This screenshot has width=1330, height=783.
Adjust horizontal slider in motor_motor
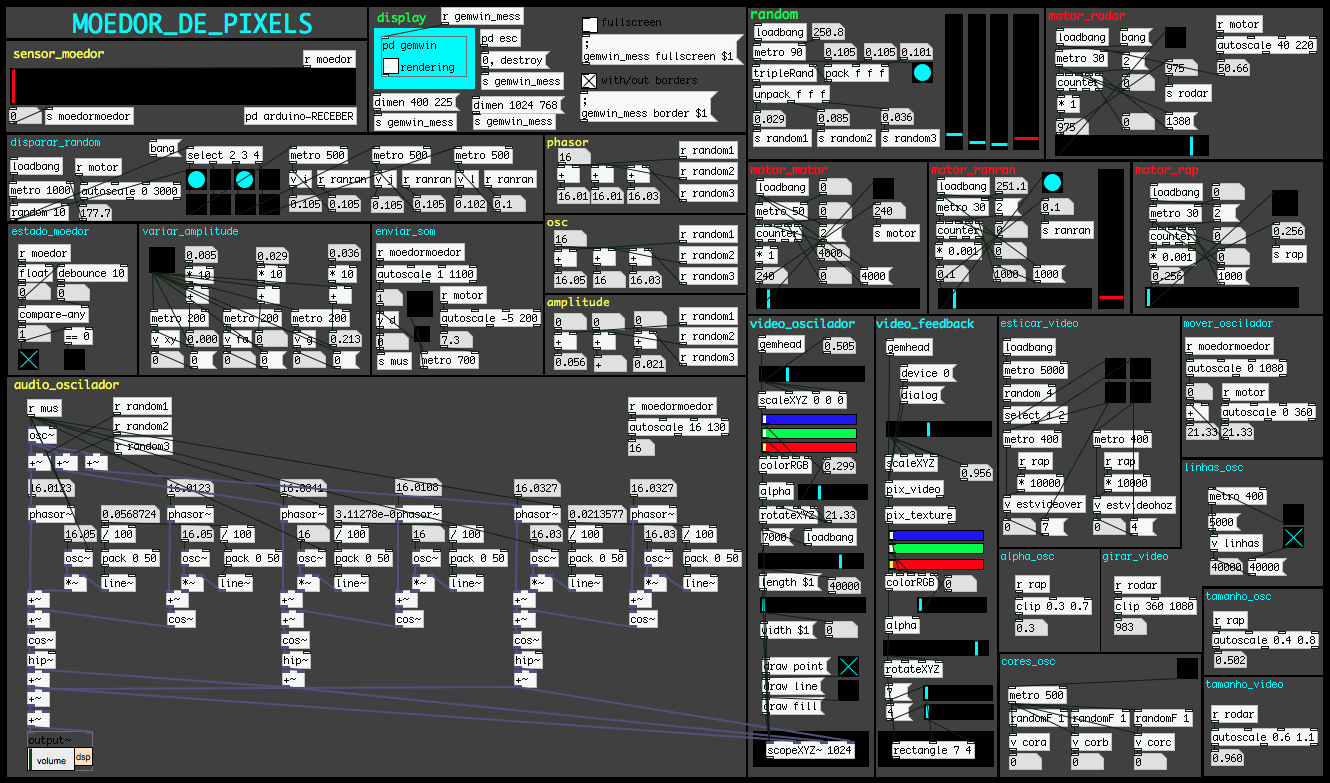838,297
